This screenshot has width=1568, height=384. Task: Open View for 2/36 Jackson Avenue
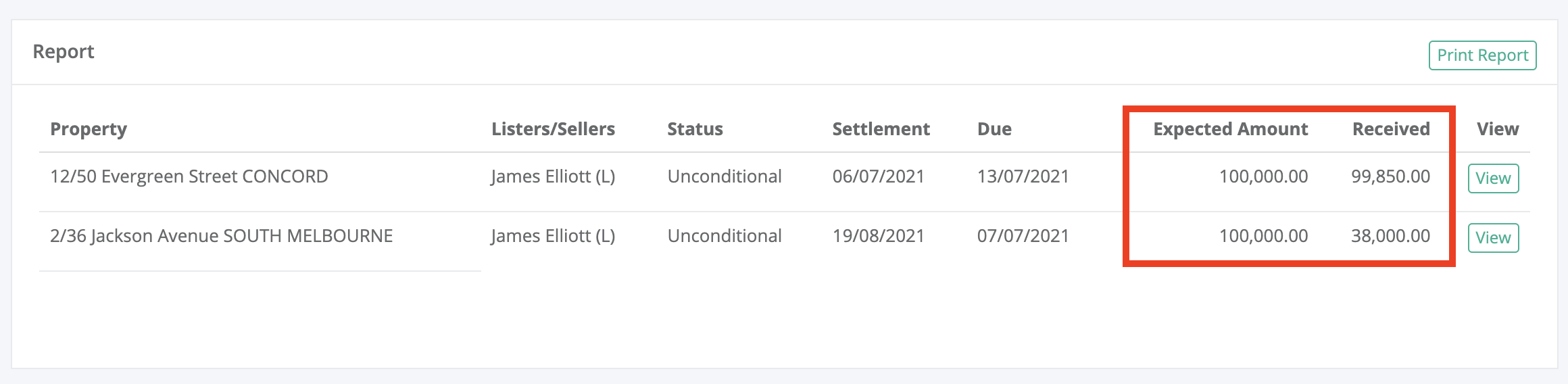coord(1493,238)
